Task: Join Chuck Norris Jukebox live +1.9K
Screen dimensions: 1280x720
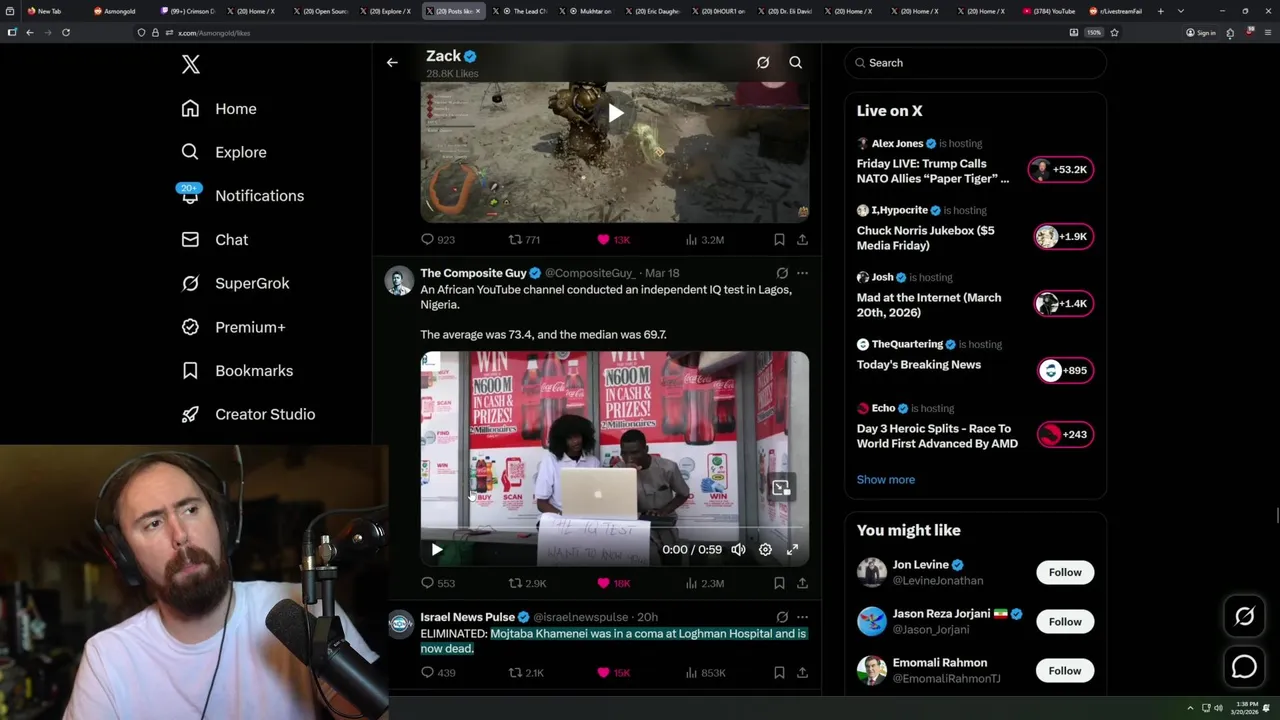Action: click(x=1063, y=237)
